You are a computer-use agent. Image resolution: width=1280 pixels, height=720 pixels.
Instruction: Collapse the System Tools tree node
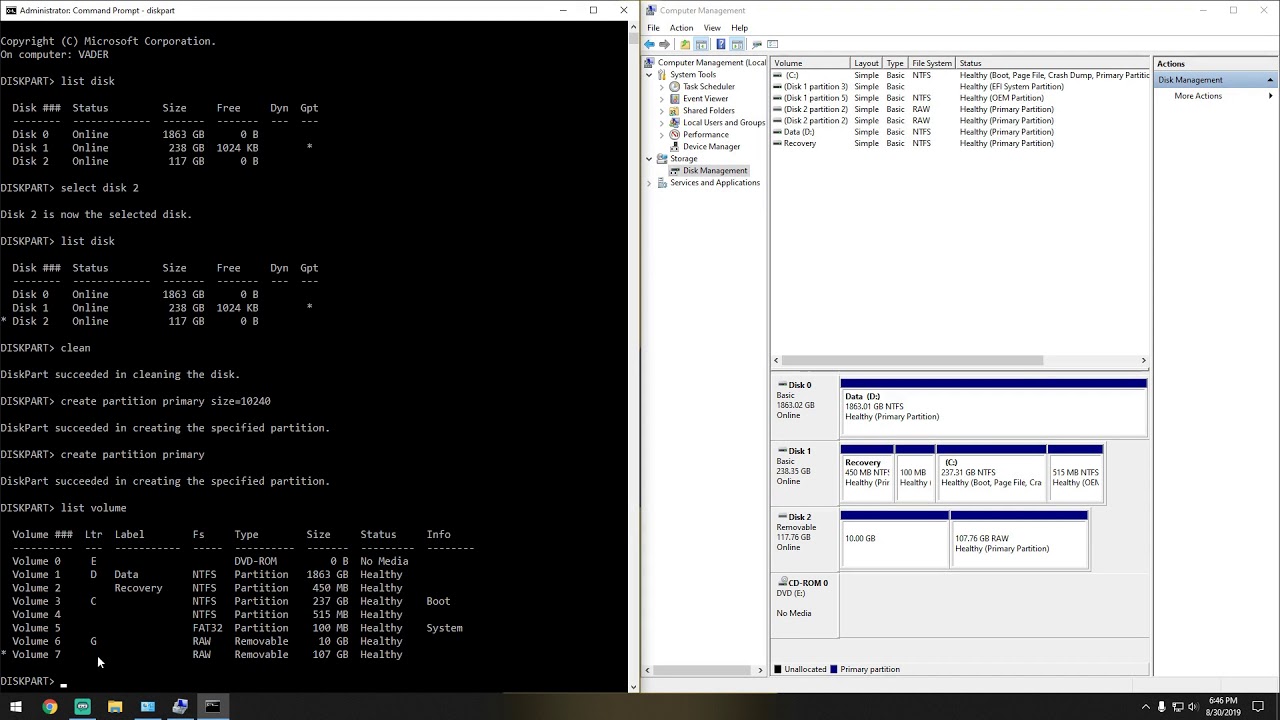pos(649,75)
